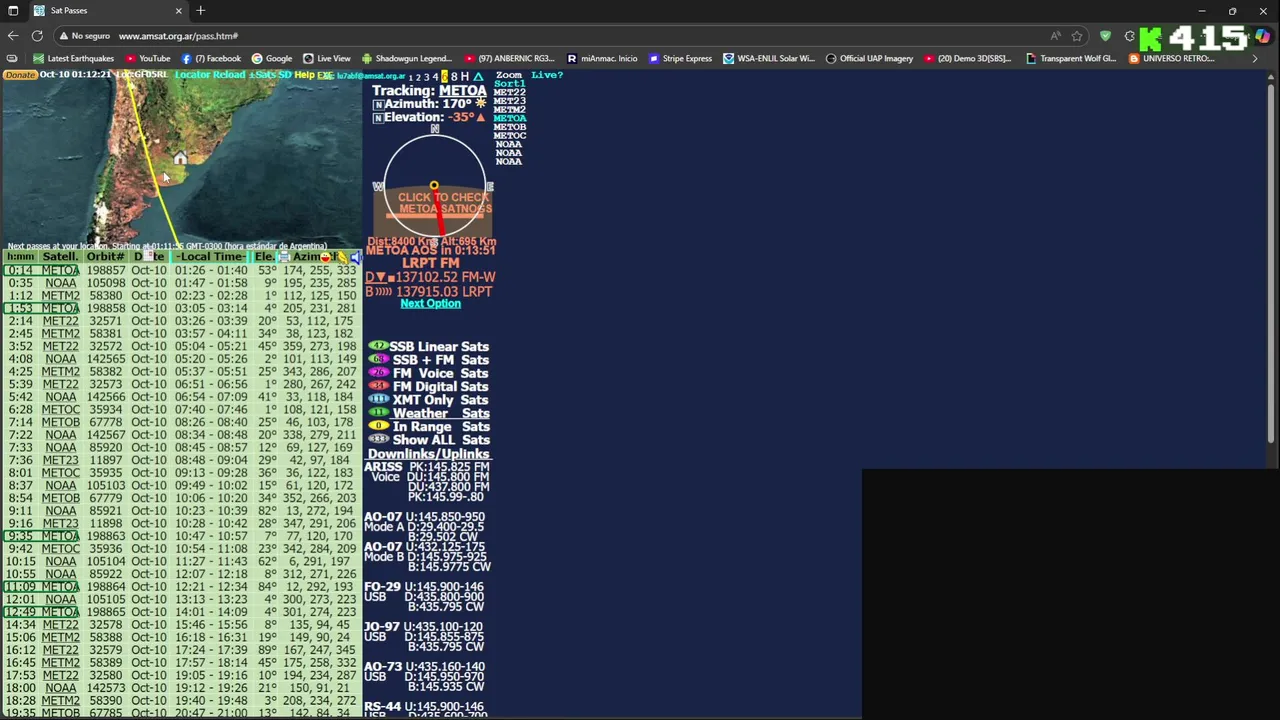Click the downlink D arrow before 137102.52
This screenshot has height=720, width=1280.
coord(377,278)
